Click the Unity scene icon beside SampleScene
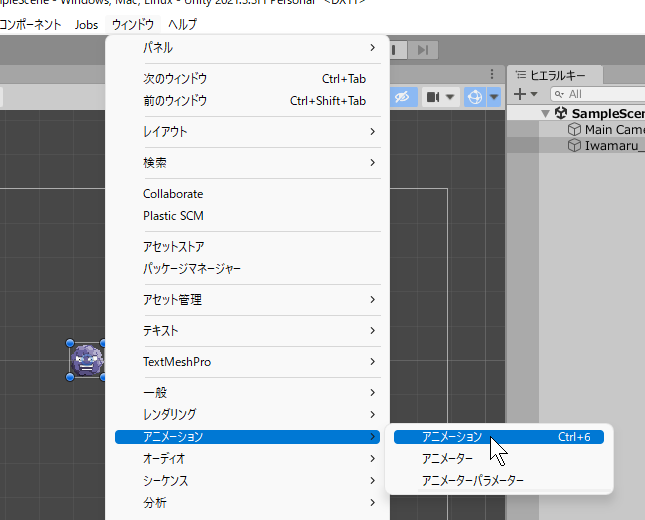Image resolution: width=645 pixels, height=520 pixels. (x=561, y=113)
